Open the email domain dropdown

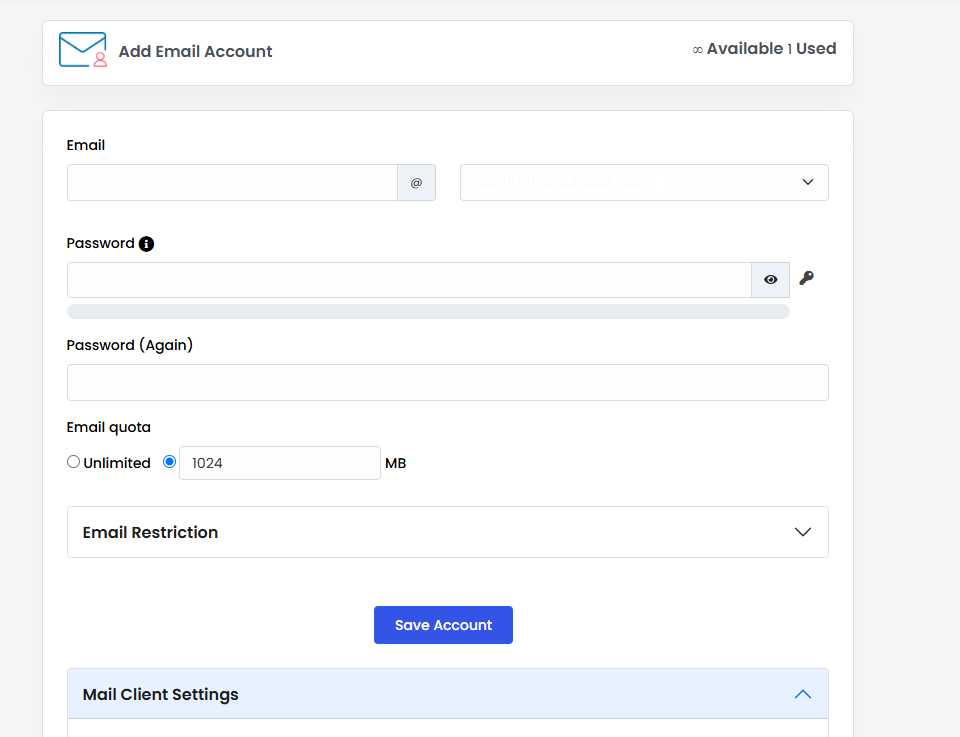coord(644,183)
